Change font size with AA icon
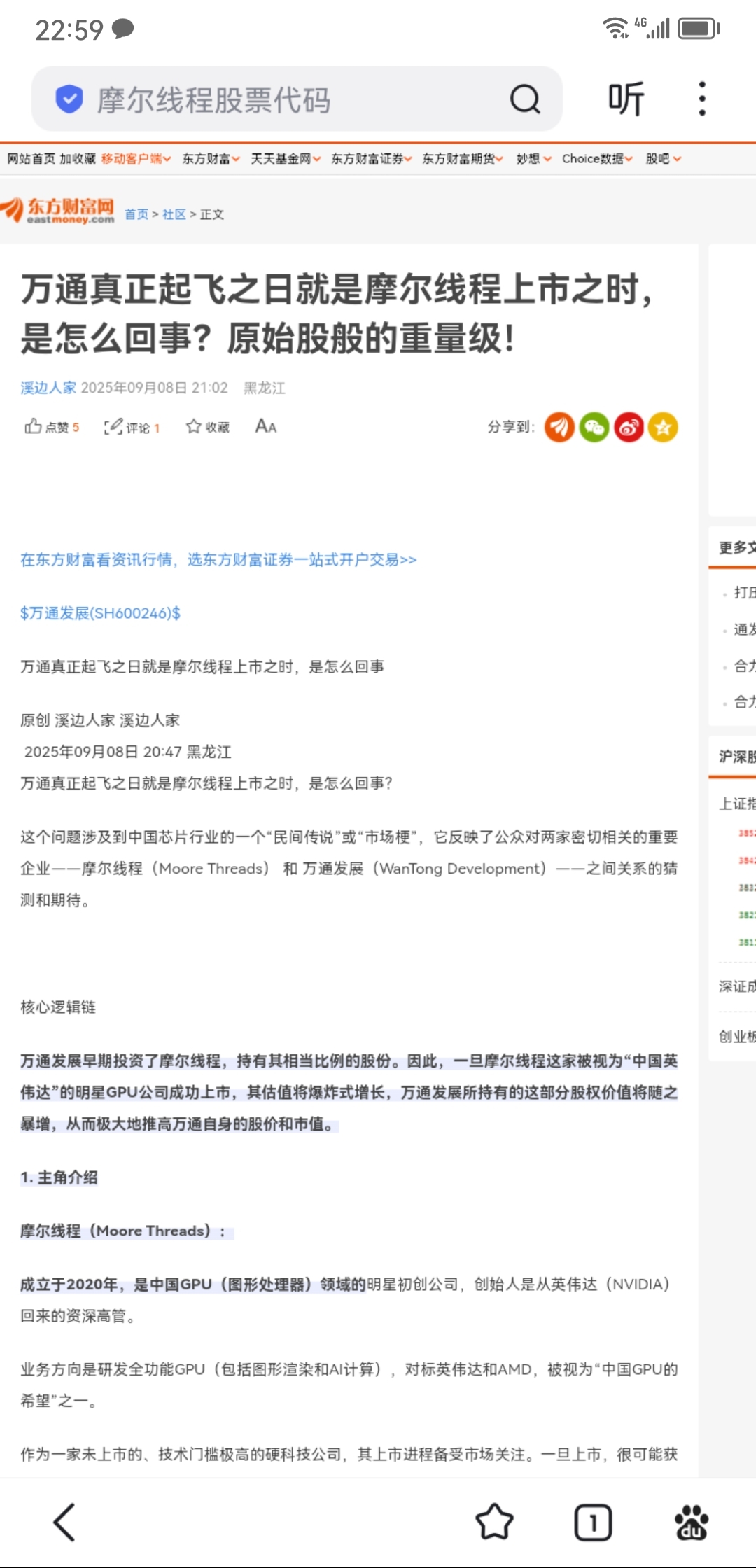The height and width of the screenshot is (1568, 756). tap(266, 426)
